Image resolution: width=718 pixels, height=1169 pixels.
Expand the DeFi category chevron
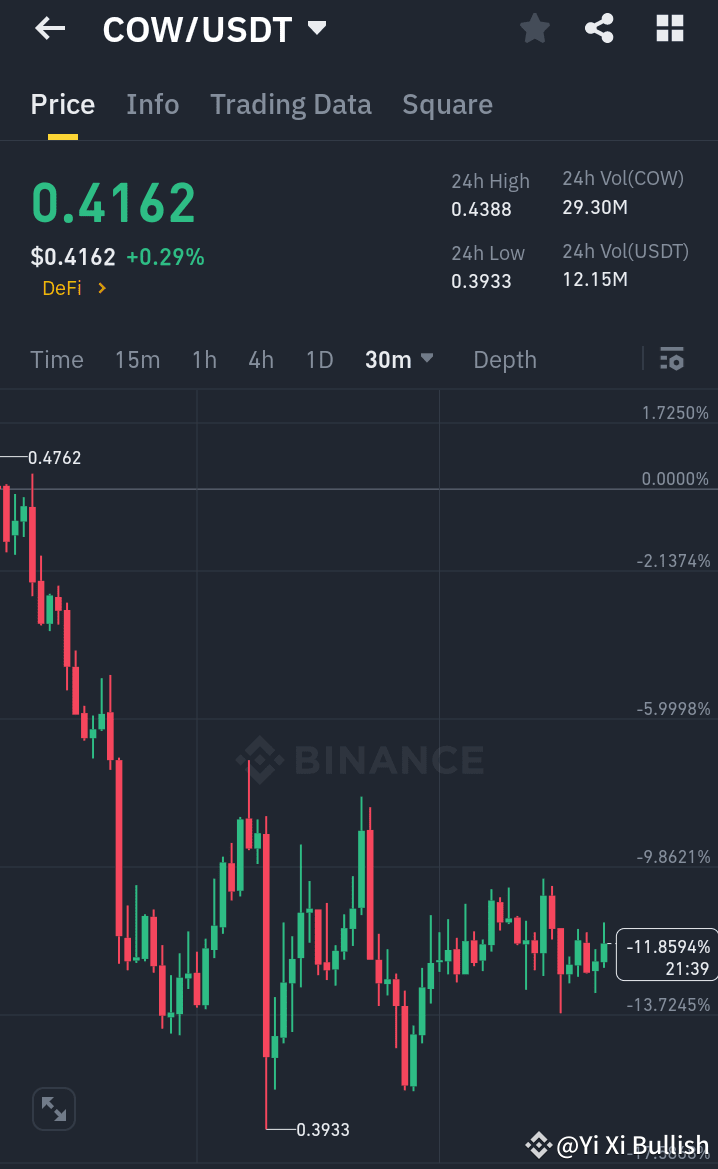point(99,288)
